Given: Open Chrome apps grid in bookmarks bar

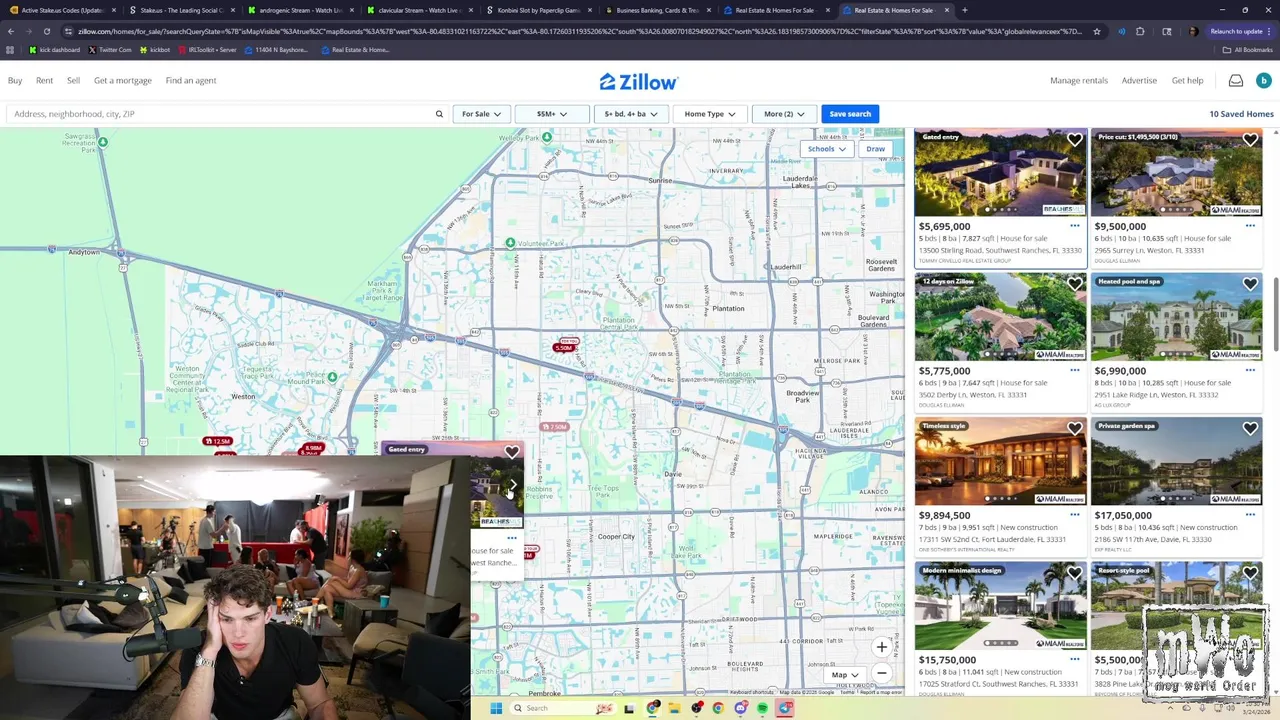Looking at the screenshot, I should click(x=10, y=50).
